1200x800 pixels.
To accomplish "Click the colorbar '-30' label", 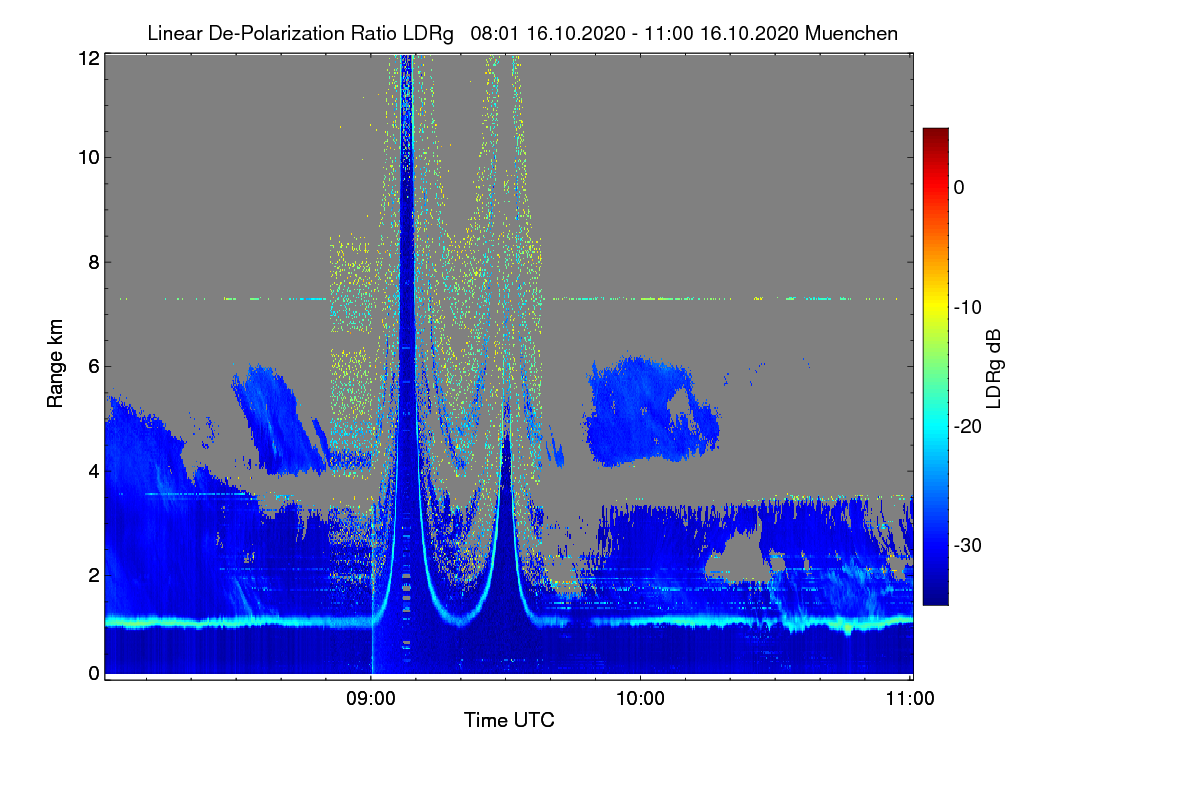I will pos(967,546).
